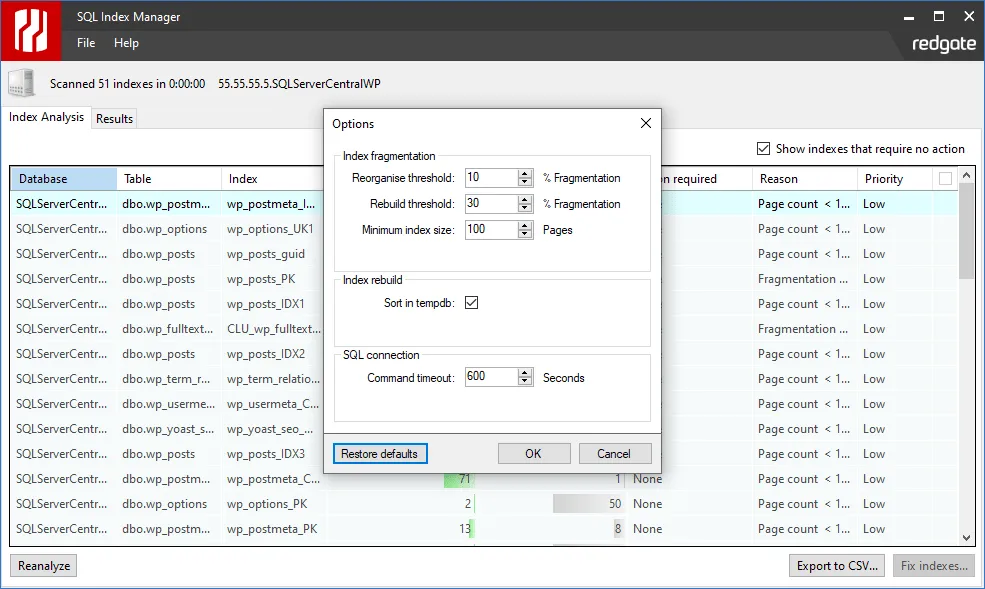Tick the select-all checkbox in table header
985x589 pixels.
[x=945, y=179]
